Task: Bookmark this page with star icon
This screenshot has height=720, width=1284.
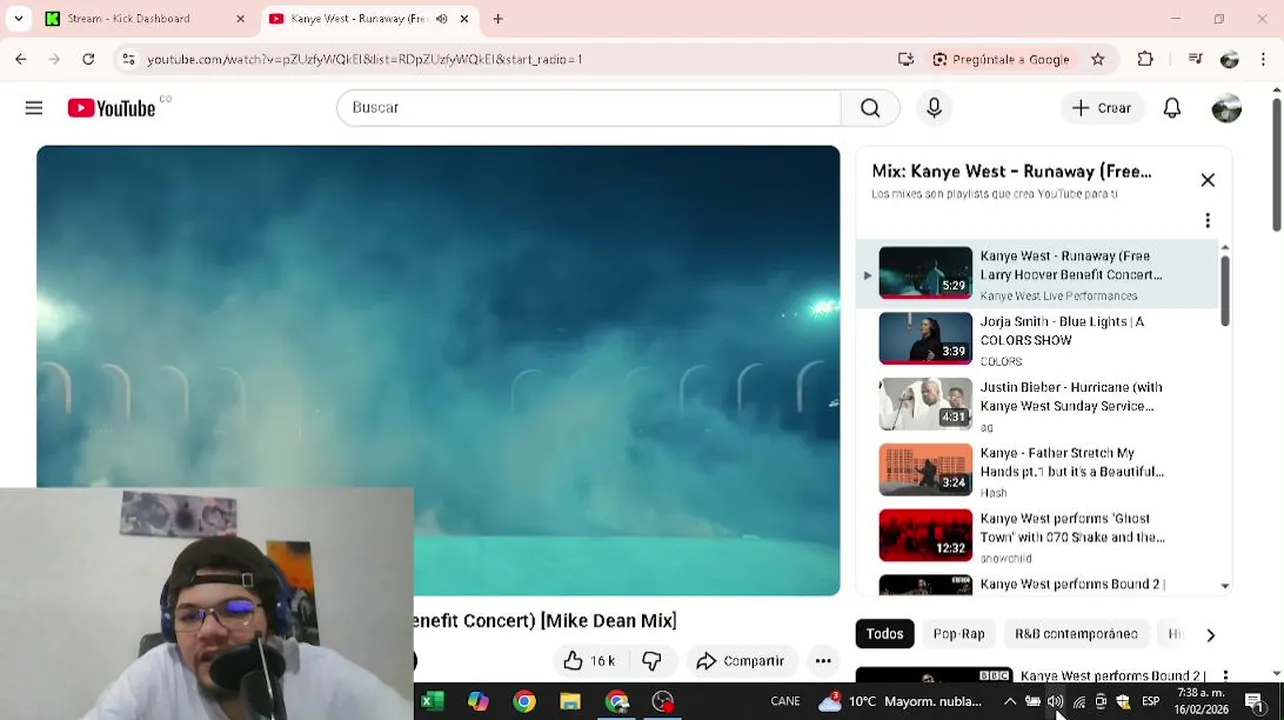Action: 1098,59
